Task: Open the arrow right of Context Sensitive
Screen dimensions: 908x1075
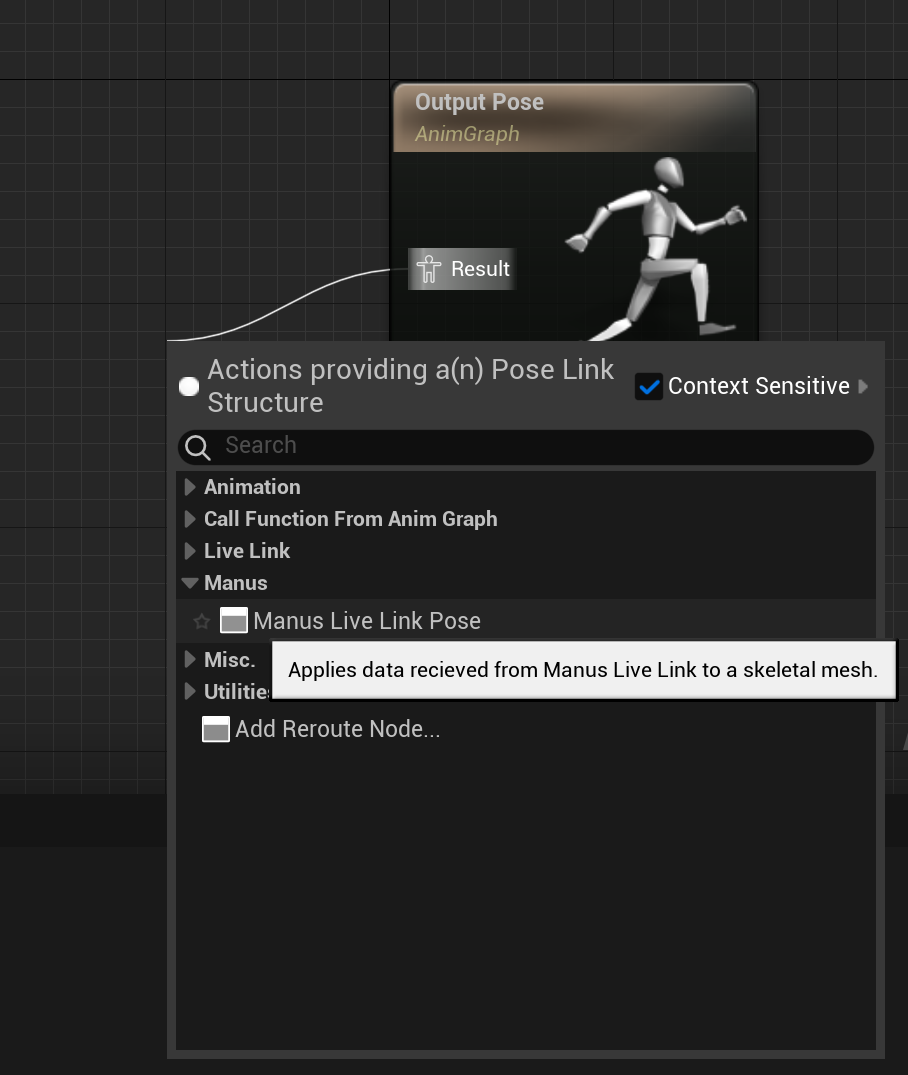Action: (864, 386)
